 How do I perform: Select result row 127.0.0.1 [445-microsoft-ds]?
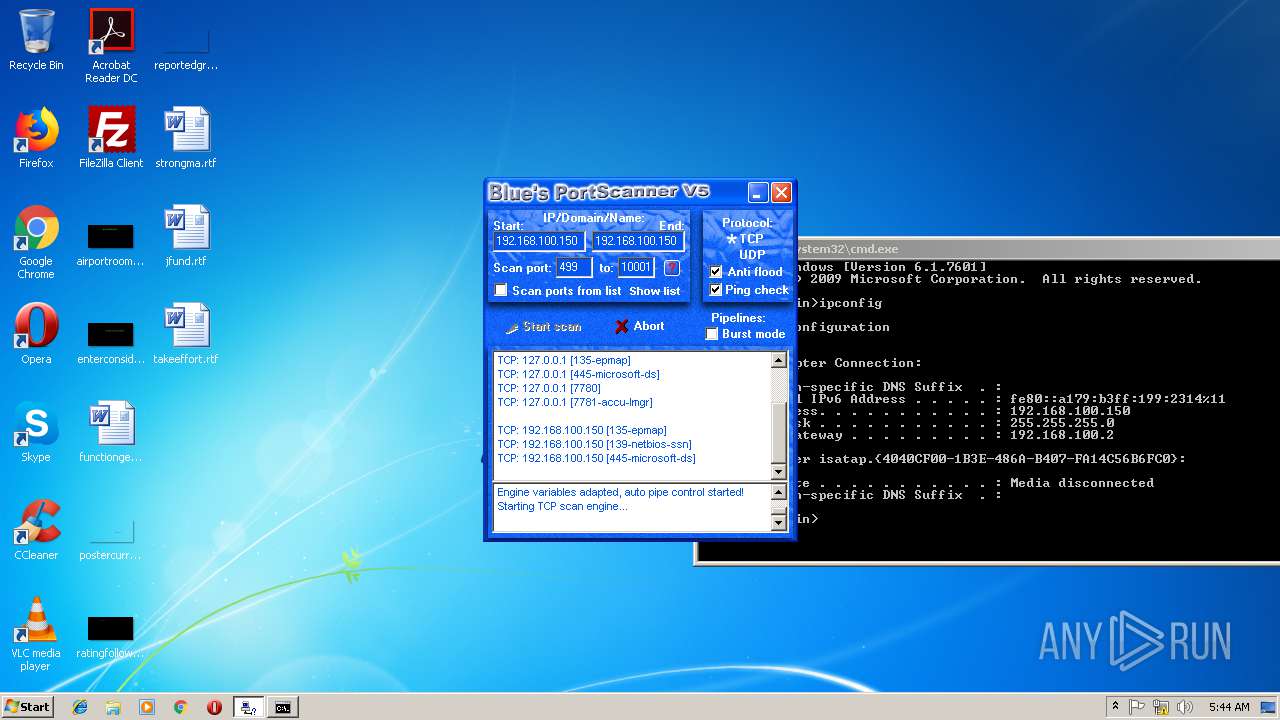click(578, 374)
